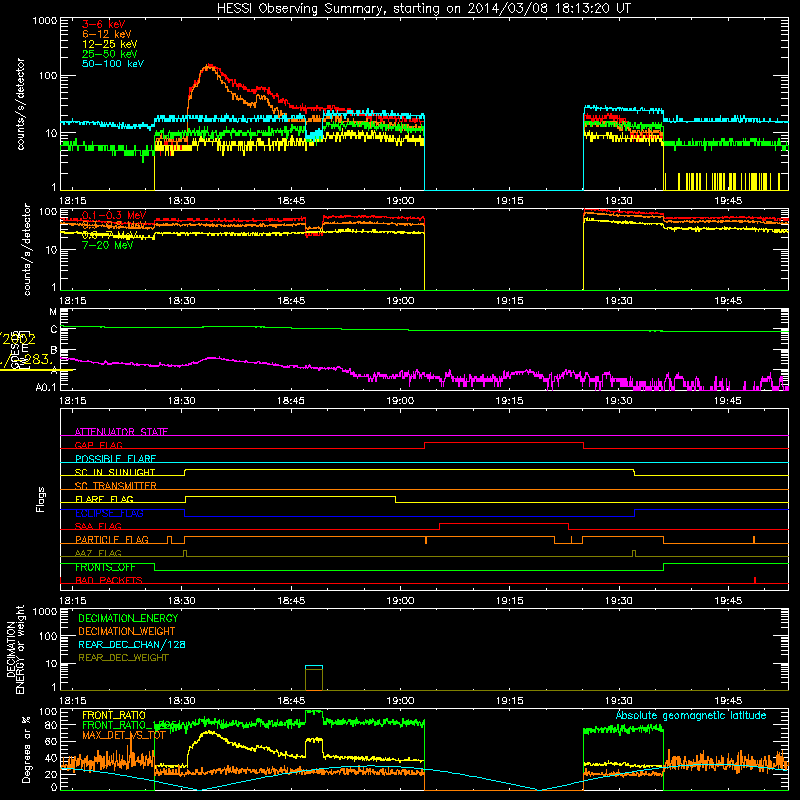Click the 19:00 tick label under Flags panel

(401, 601)
